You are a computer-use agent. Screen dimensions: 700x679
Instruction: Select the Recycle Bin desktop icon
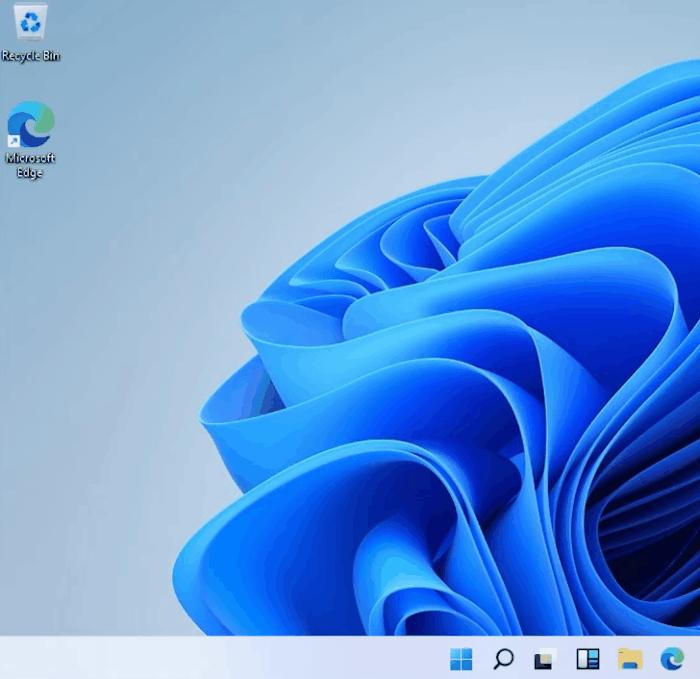[30, 24]
